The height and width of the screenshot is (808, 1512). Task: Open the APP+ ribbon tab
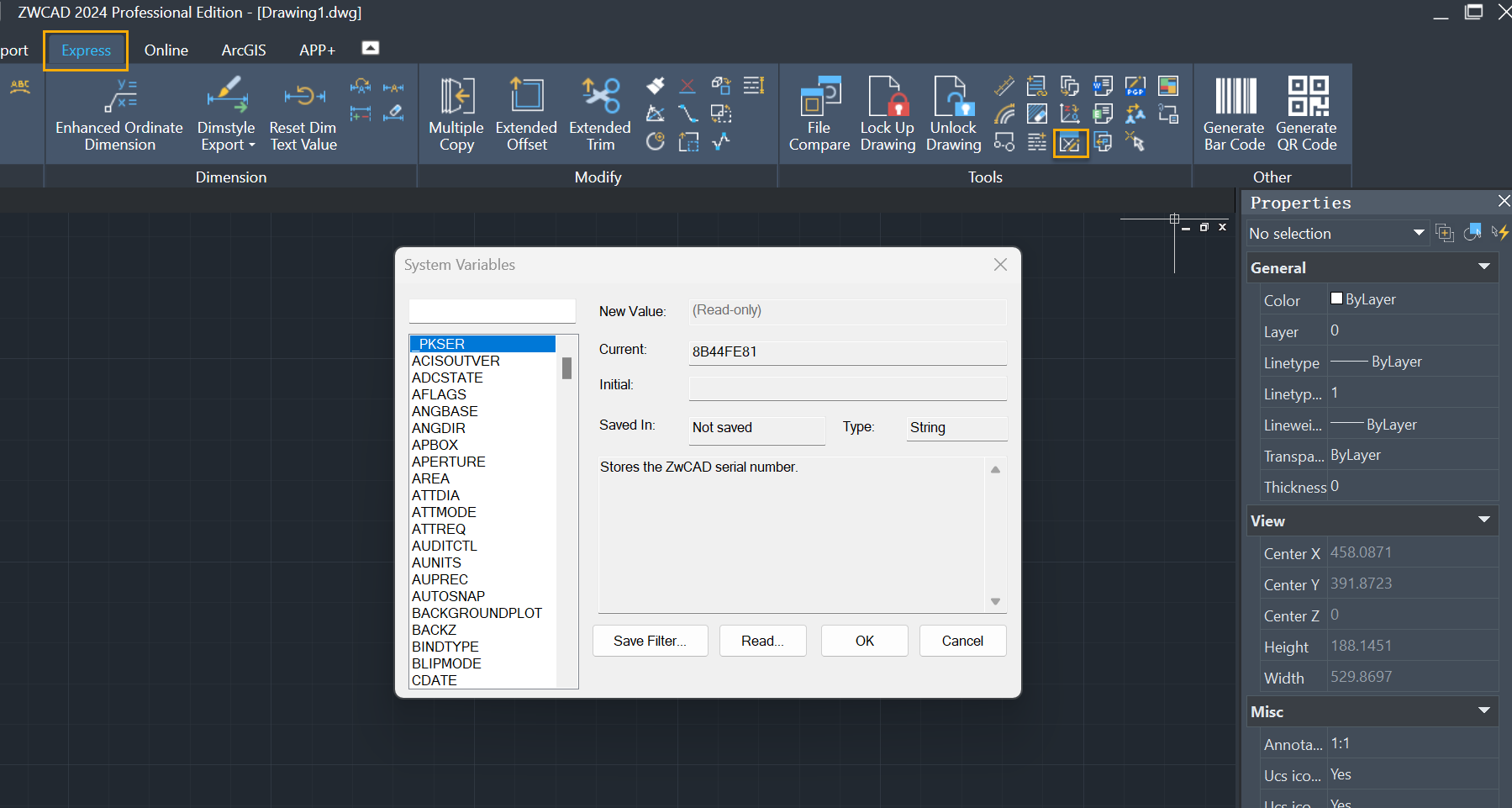317,50
